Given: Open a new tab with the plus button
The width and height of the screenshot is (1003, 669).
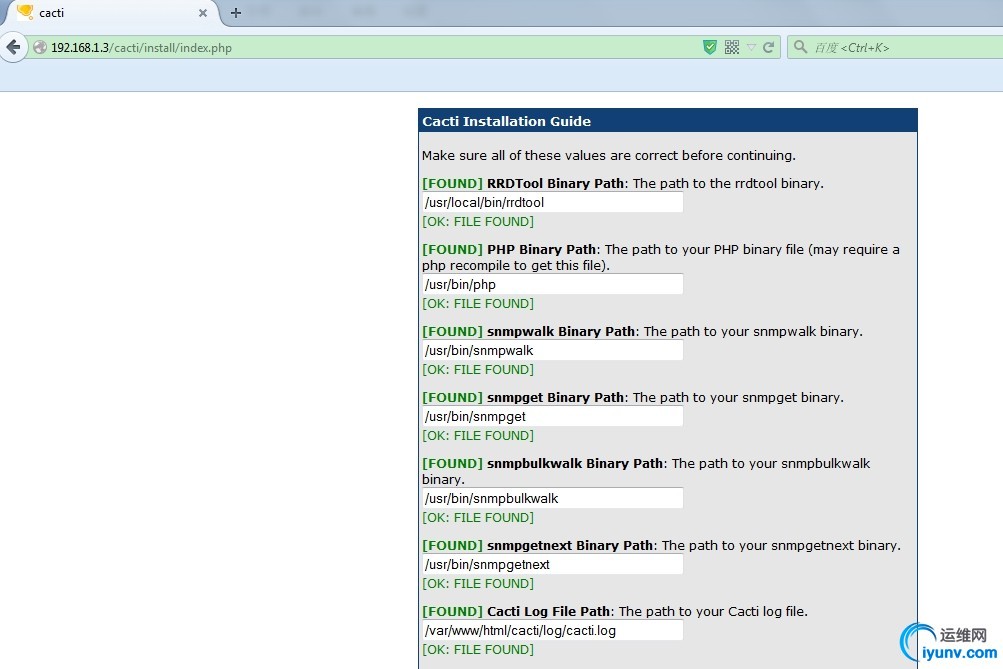Looking at the screenshot, I should coord(236,13).
